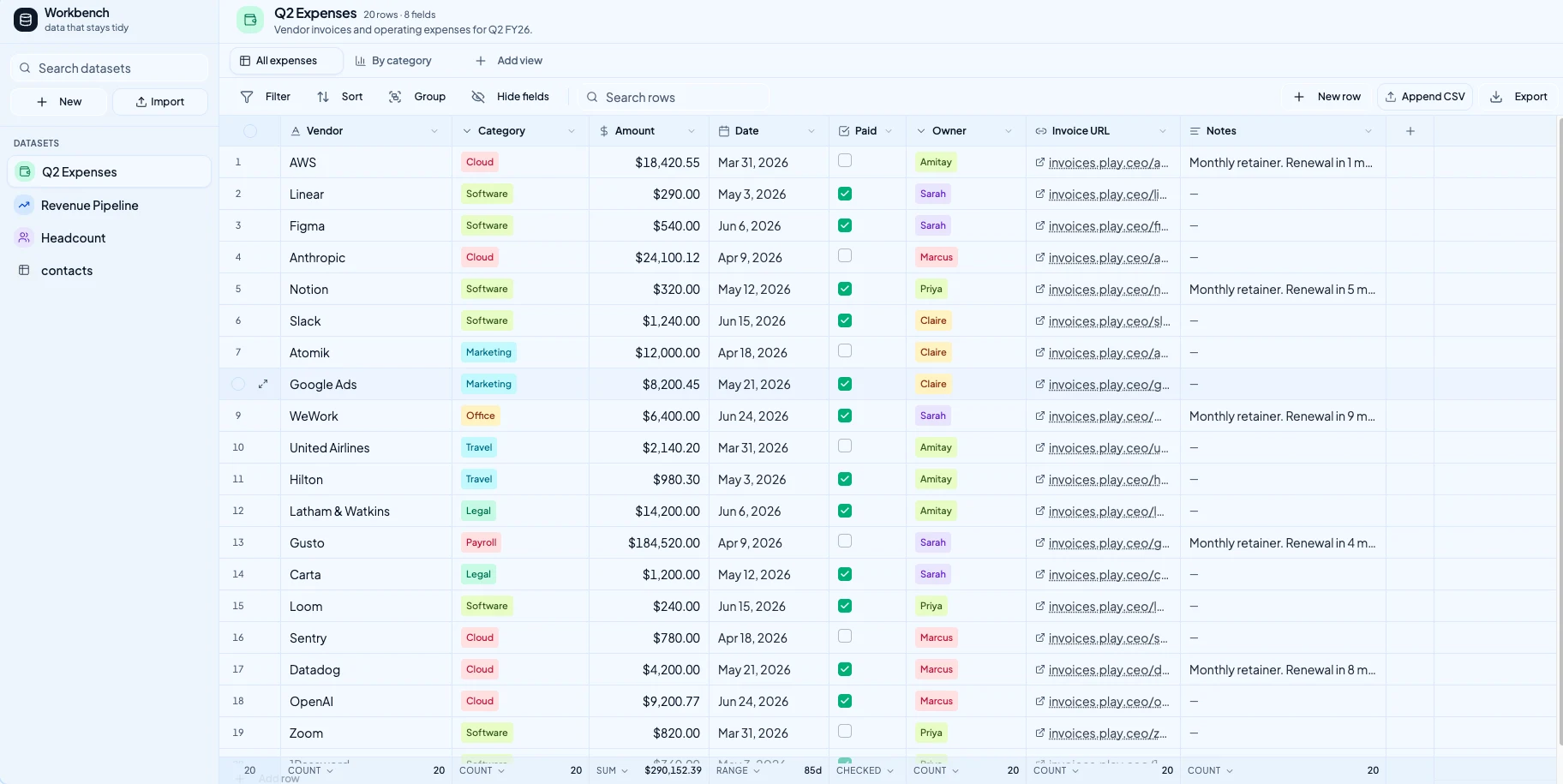The width and height of the screenshot is (1563, 784).
Task: Click the Cloud category tag for AWS
Action: (x=480, y=162)
